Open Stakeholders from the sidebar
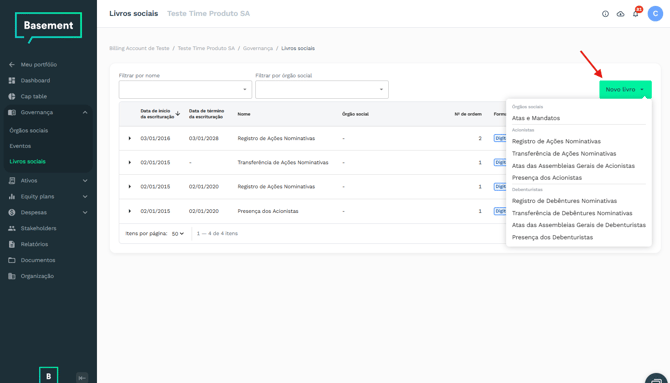Image resolution: width=670 pixels, height=383 pixels. point(38,228)
